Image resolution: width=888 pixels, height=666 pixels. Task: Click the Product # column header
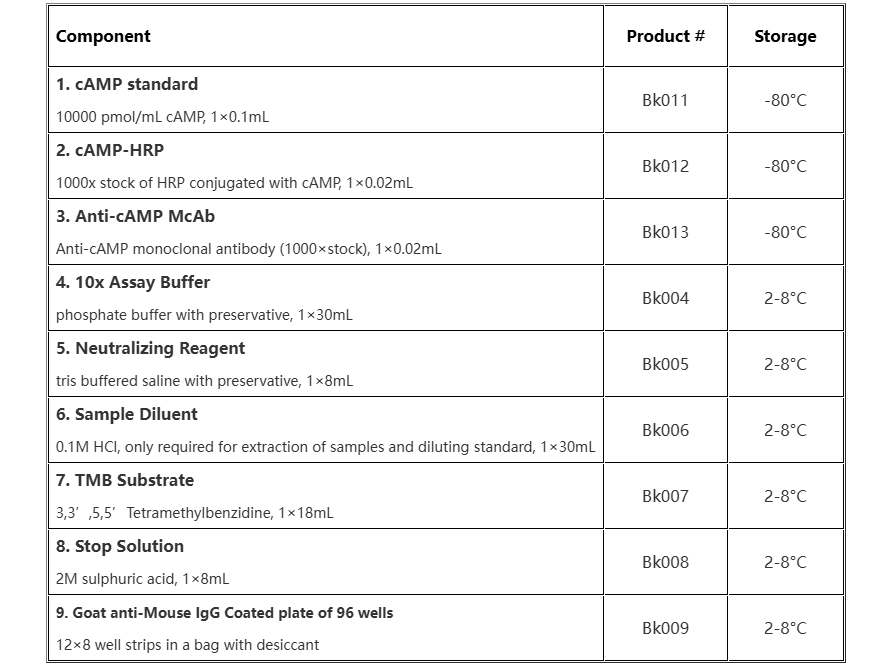click(665, 37)
